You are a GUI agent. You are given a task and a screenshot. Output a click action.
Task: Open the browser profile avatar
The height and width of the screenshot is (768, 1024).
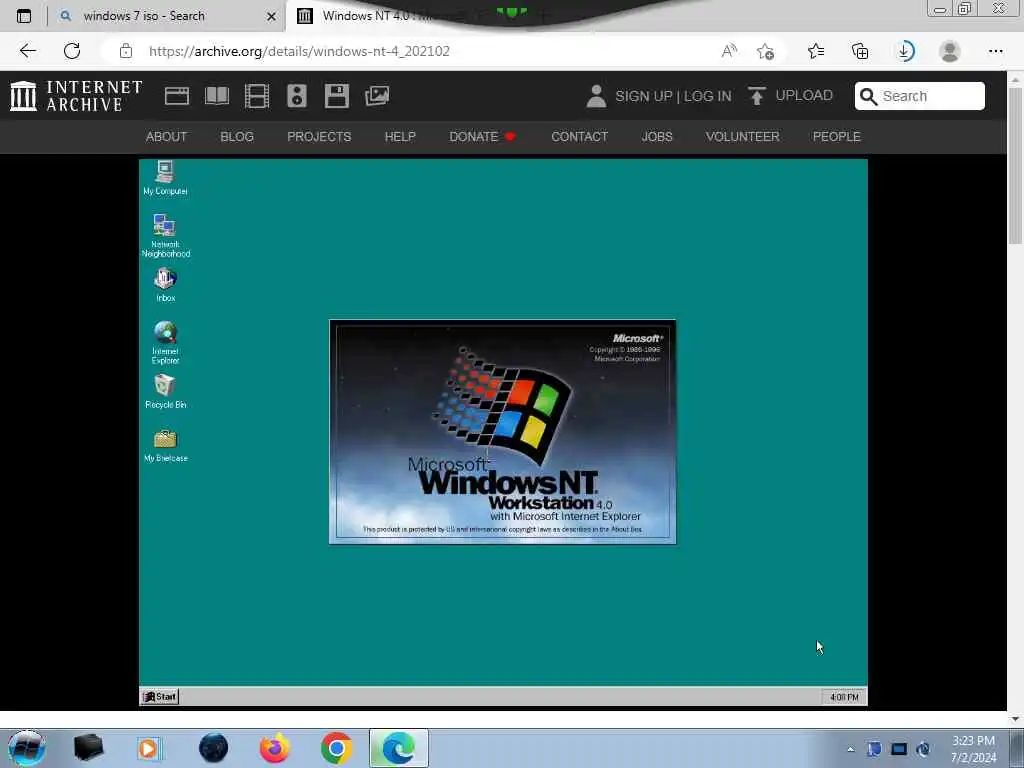(x=950, y=51)
